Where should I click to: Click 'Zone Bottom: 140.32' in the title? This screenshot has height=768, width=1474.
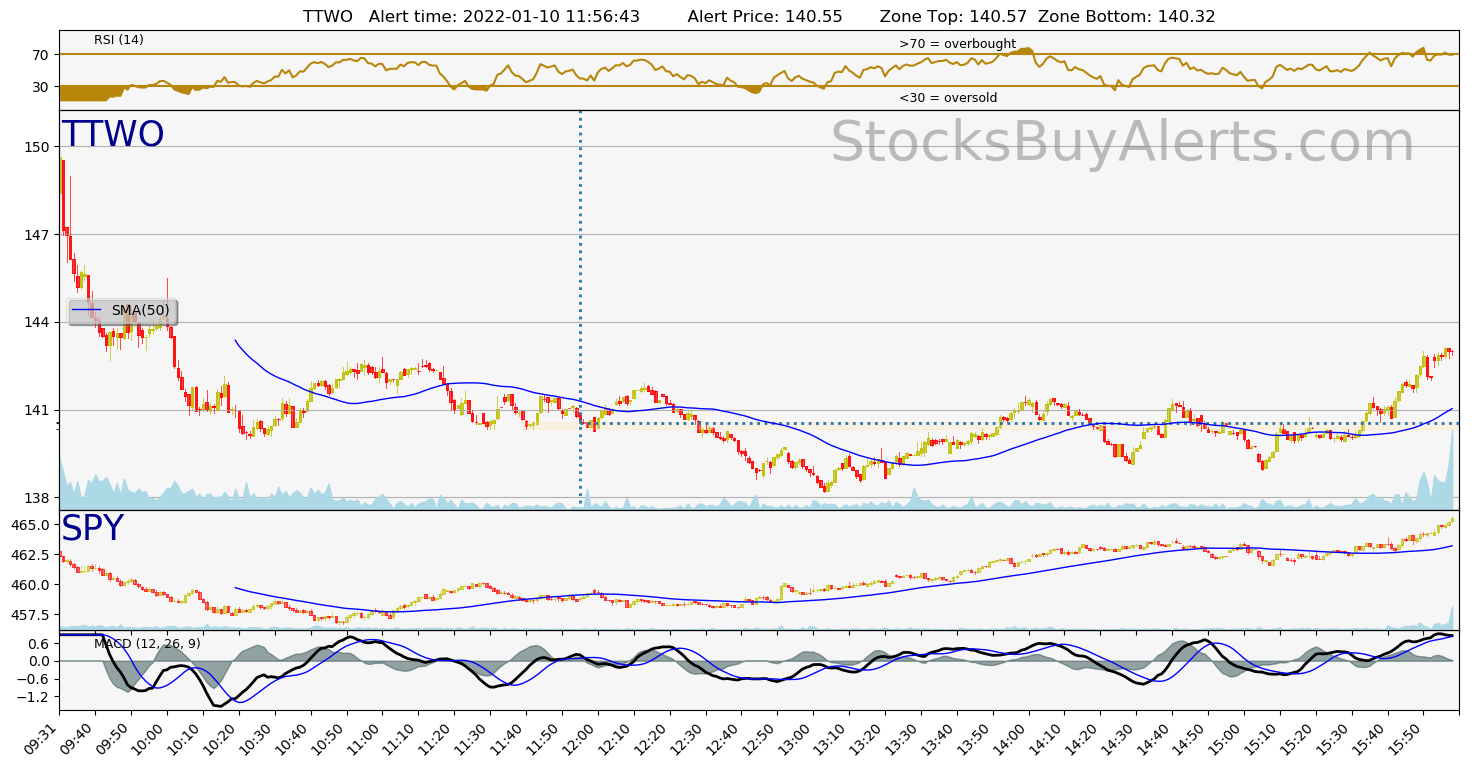(x=1127, y=17)
